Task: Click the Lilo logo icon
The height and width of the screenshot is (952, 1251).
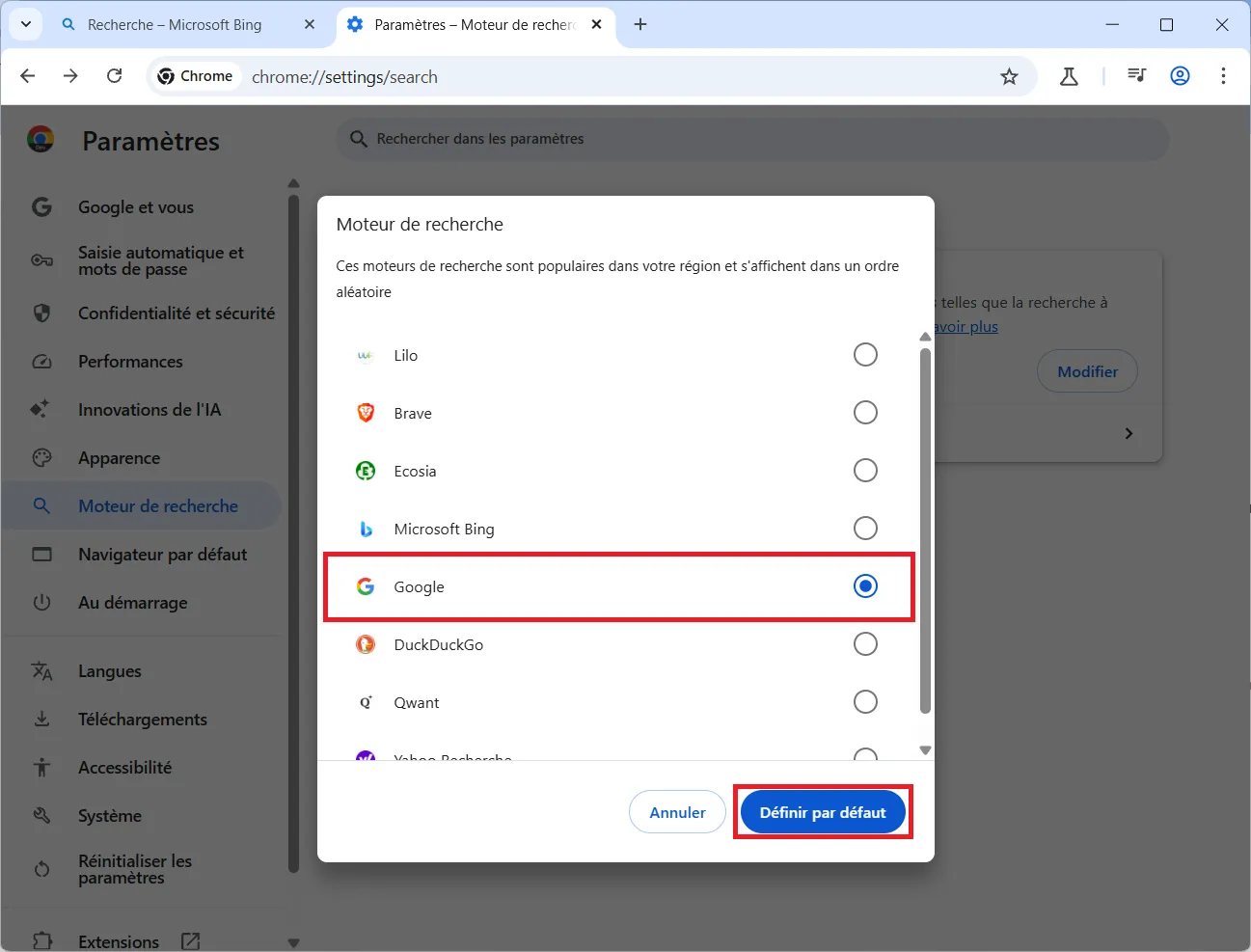Action: [366, 355]
